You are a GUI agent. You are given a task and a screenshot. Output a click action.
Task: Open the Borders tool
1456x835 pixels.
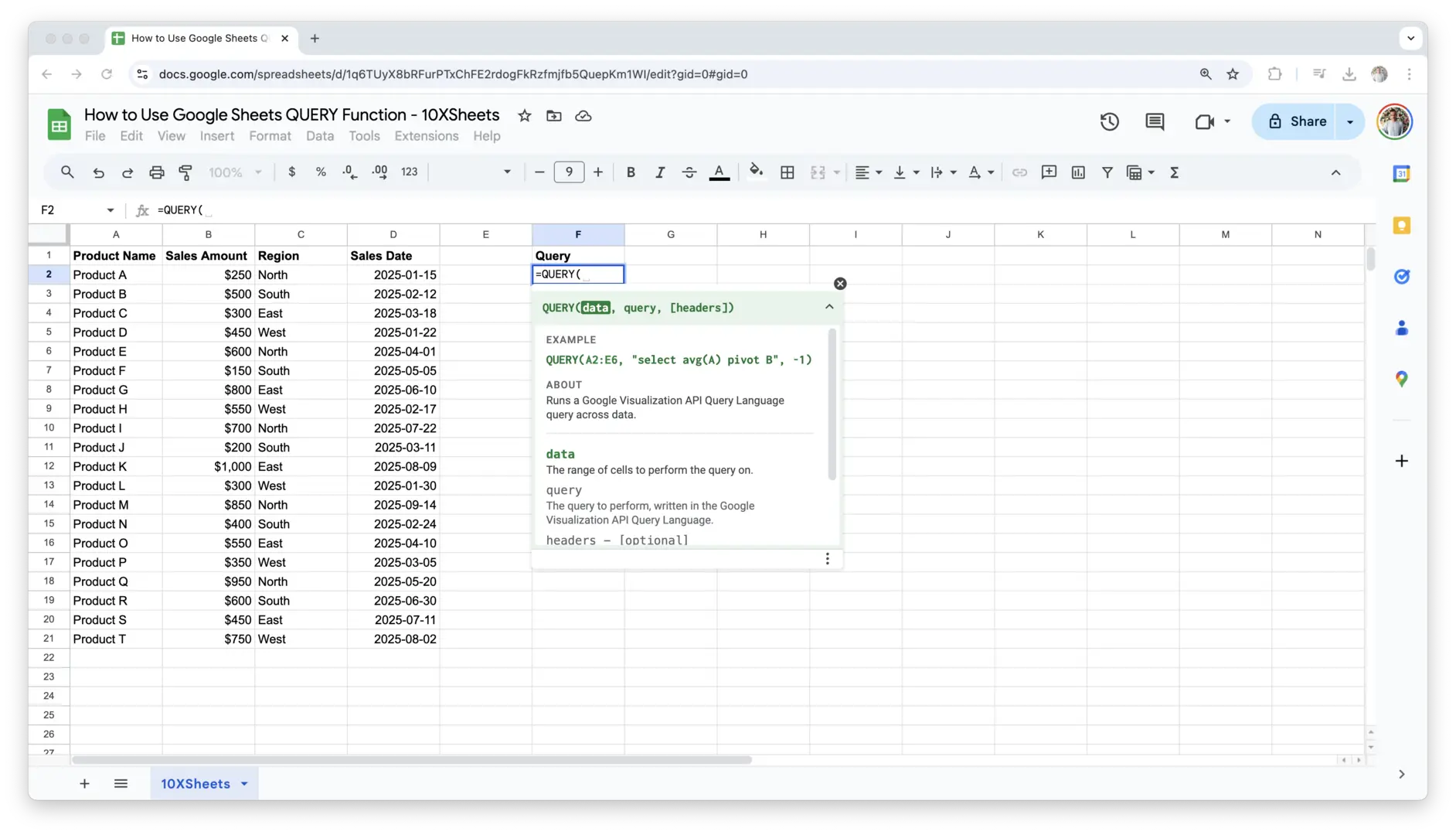[787, 172]
